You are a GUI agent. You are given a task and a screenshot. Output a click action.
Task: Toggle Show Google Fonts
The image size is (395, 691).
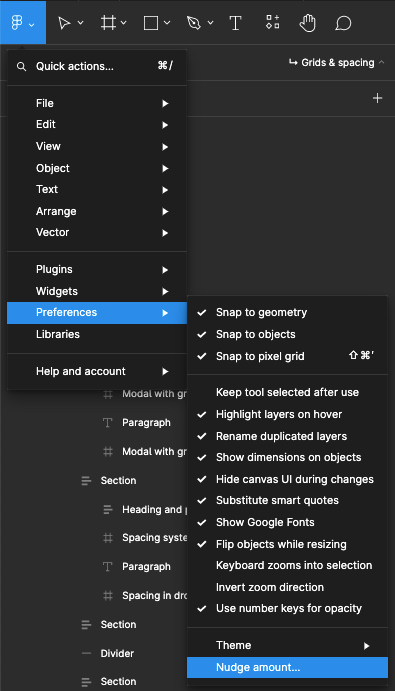pos(287,522)
